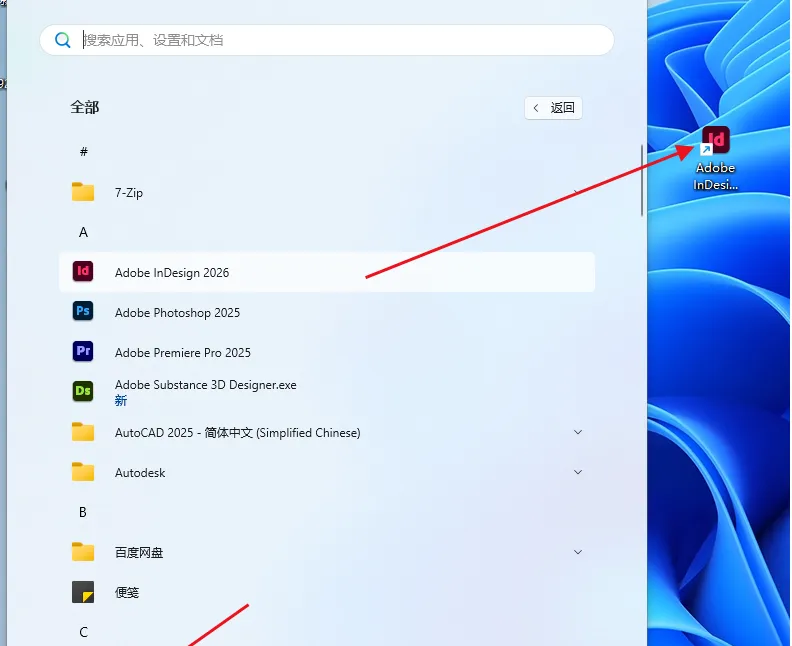Screen dimensions: 792x646
Task: Click the Adobe InDesi... desktop shortcut label
Action: point(716,176)
